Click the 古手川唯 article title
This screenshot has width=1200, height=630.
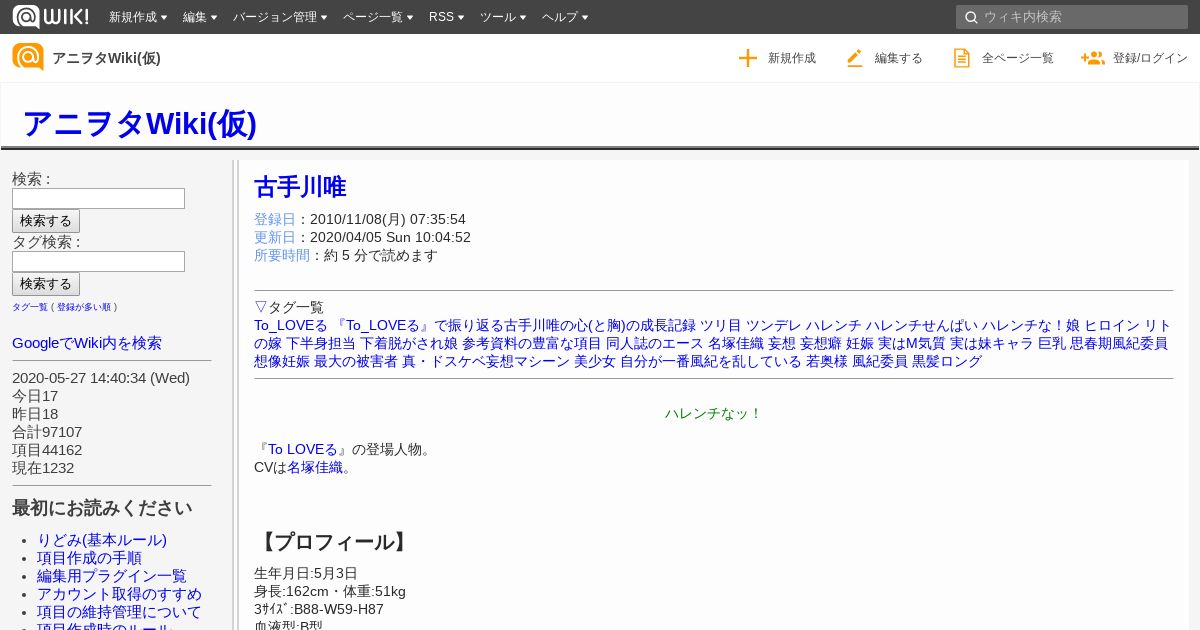click(x=300, y=187)
